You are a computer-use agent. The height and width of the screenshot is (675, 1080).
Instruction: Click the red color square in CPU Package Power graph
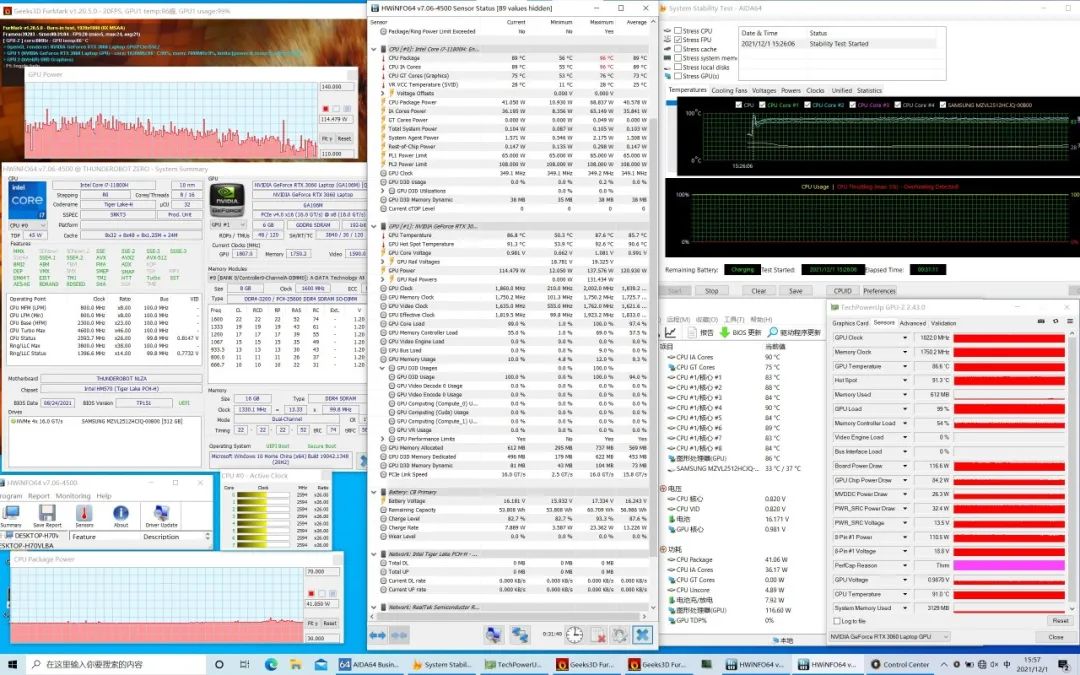[x=311, y=593]
